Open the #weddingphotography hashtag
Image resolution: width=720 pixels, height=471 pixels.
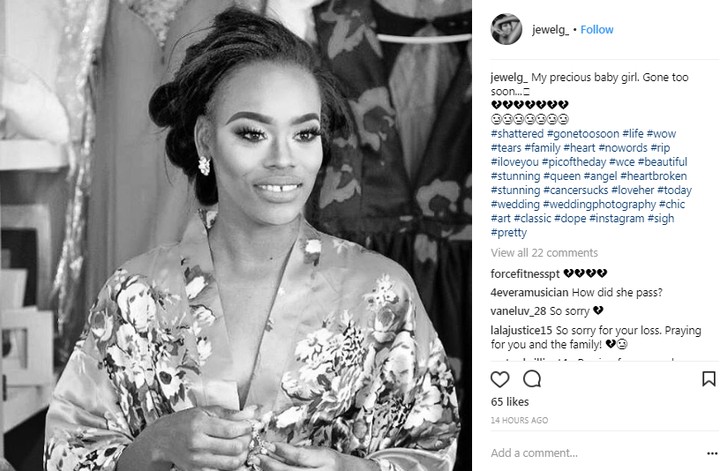click(x=599, y=205)
